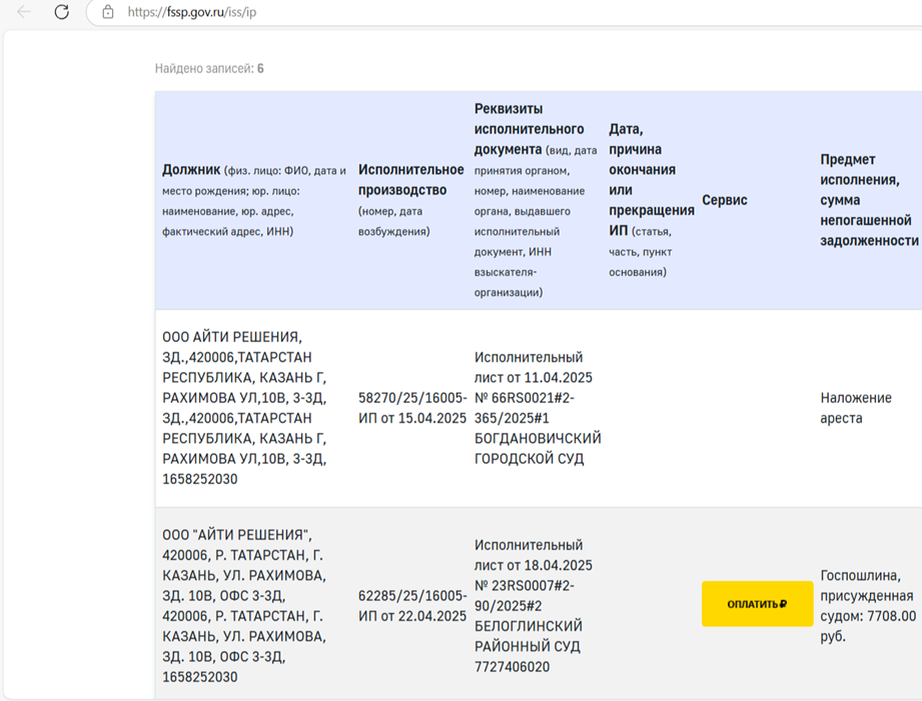
Task: Reload the page with refresh icon
Action: coord(62,12)
